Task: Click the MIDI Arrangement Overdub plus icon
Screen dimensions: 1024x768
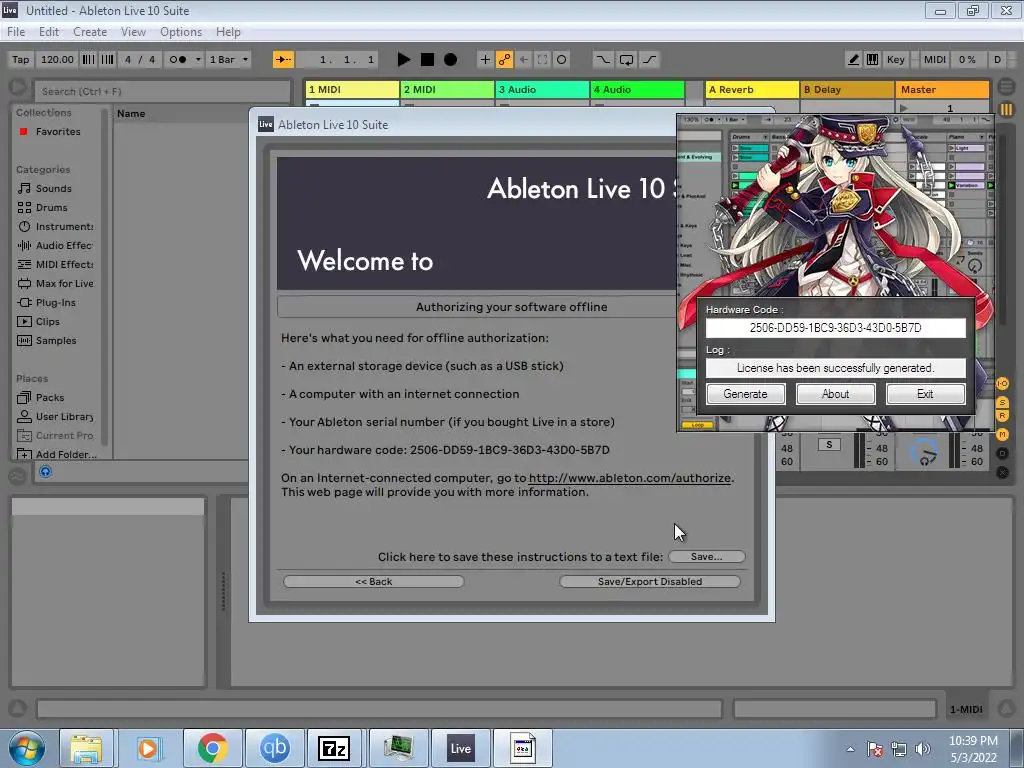Action: coord(485,59)
